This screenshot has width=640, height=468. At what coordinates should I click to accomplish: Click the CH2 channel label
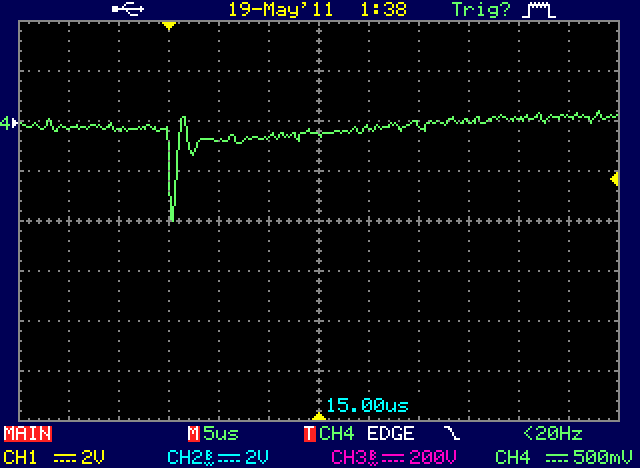pyautogui.click(x=187, y=457)
